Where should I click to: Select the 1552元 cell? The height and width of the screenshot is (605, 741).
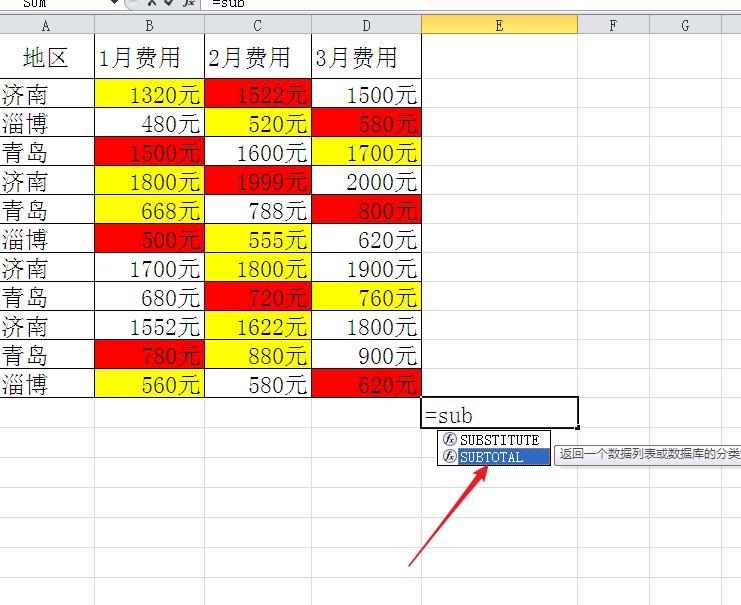coord(149,325)
